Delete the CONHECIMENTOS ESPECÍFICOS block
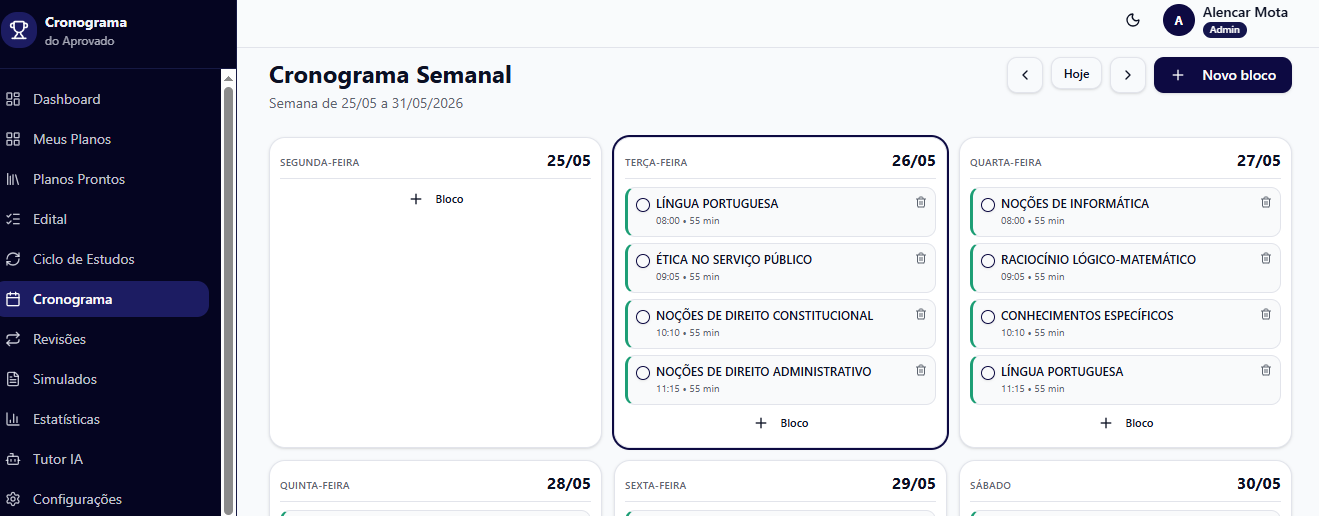 point(1266,314)
